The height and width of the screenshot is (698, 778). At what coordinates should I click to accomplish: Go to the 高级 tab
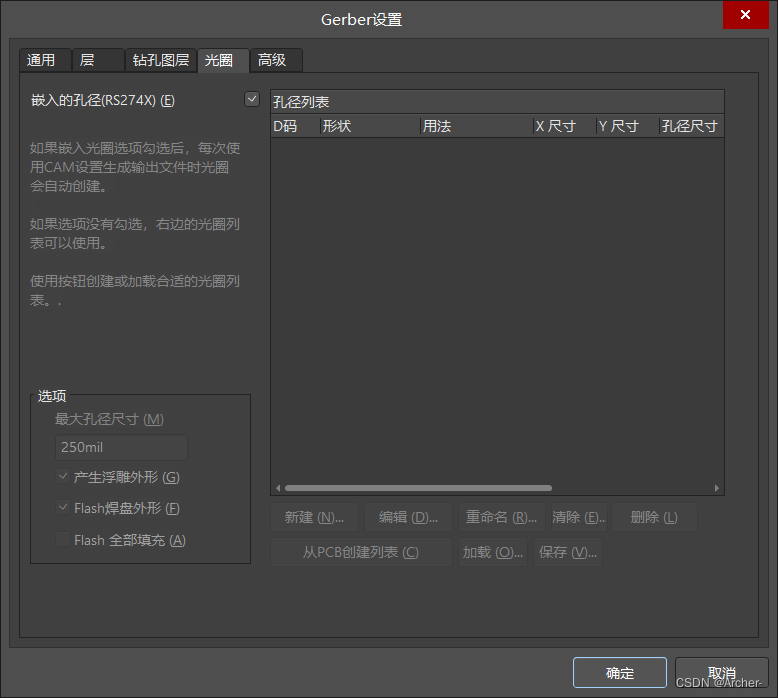click(x=276, y=61)
